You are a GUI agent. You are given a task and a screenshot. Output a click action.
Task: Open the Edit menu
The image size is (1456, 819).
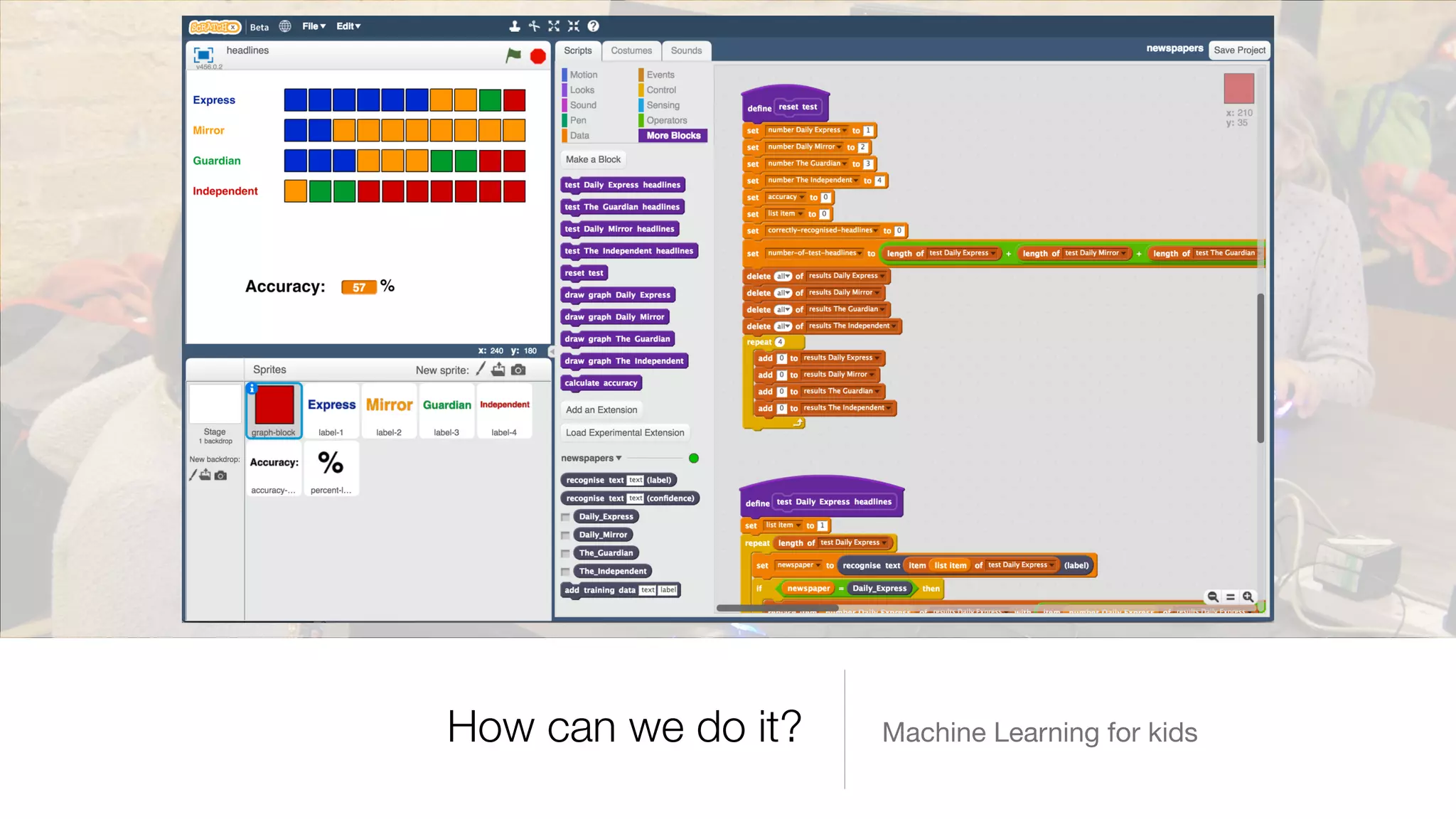click(348, 26)
